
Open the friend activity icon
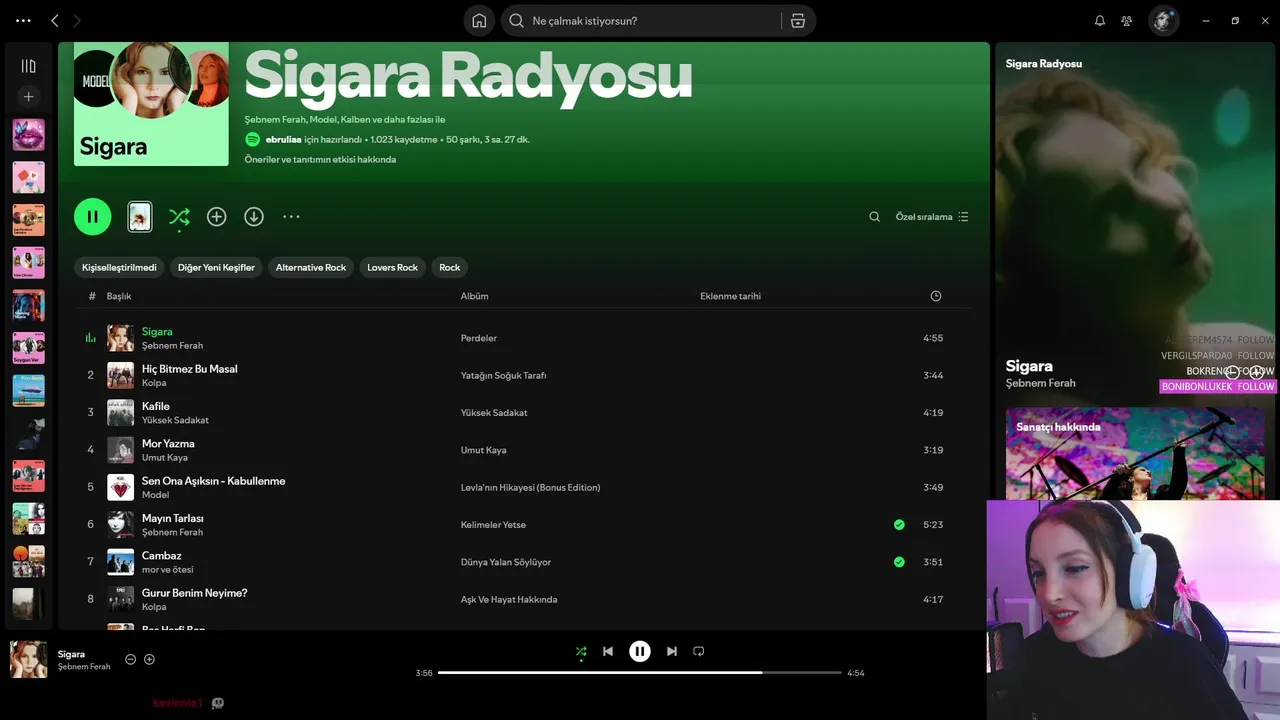pyautogui.click(x=1127, y=21)
